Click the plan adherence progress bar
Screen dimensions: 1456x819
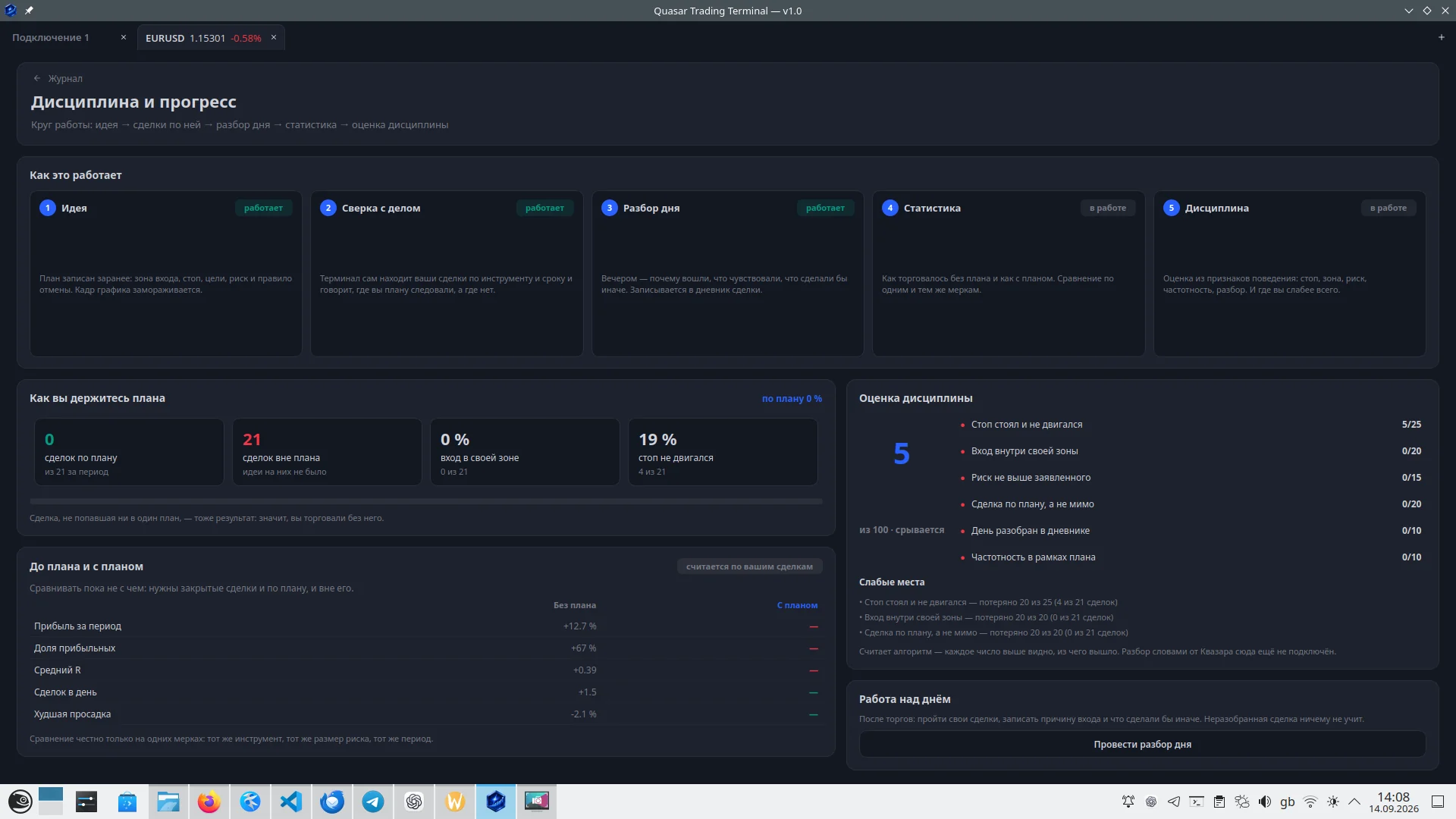[x=426, y=501]
